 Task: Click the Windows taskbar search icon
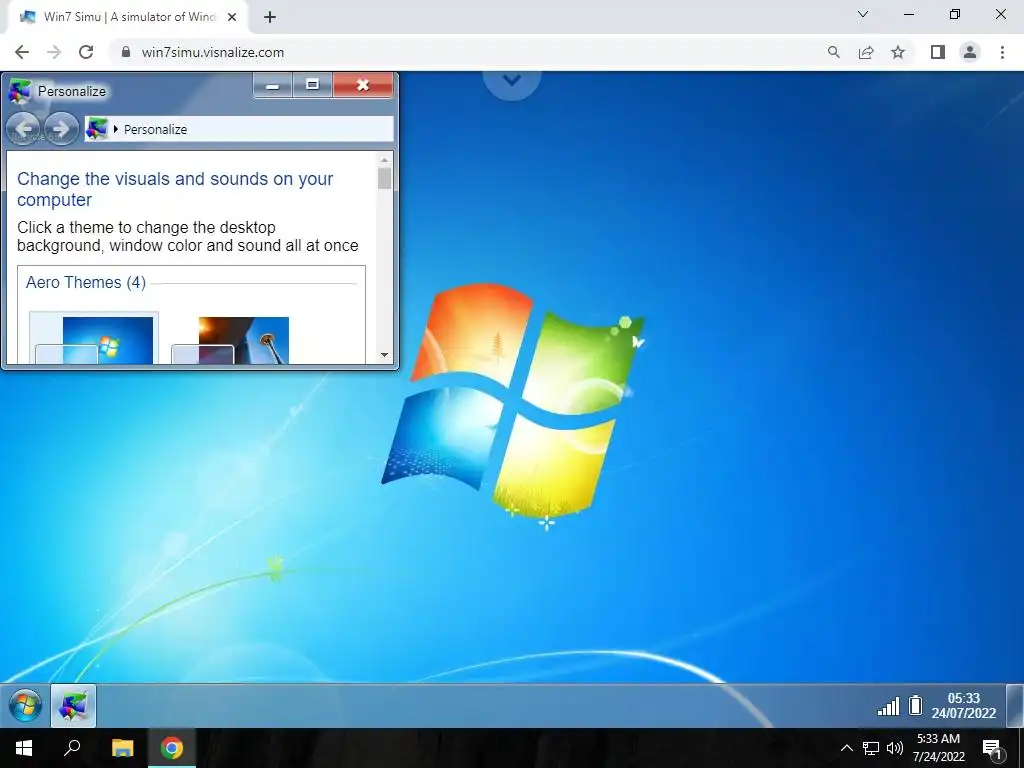pyautogui.click(x=72, y=747)
